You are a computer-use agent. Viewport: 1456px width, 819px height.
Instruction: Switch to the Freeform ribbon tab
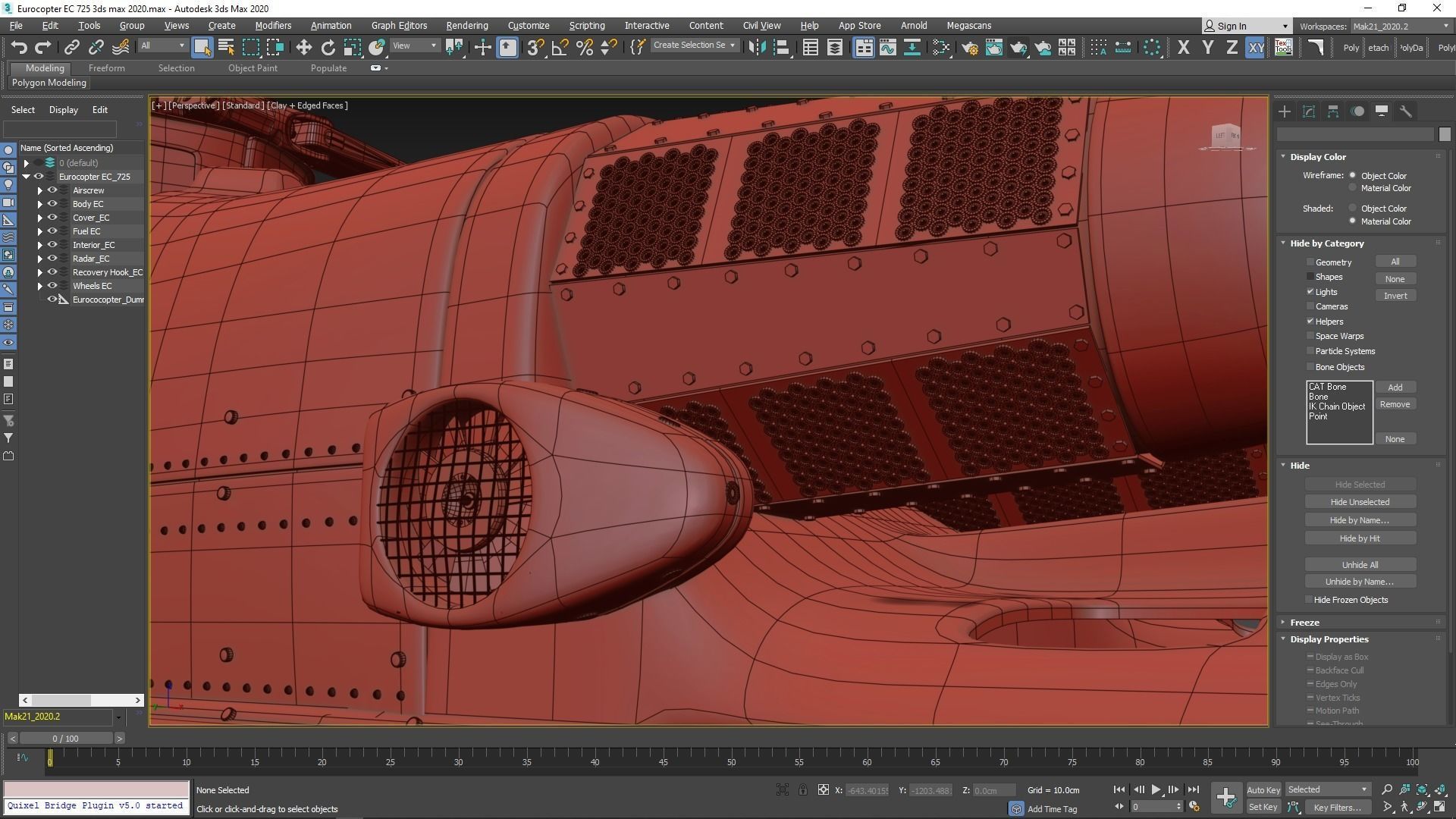pos(106,68)
